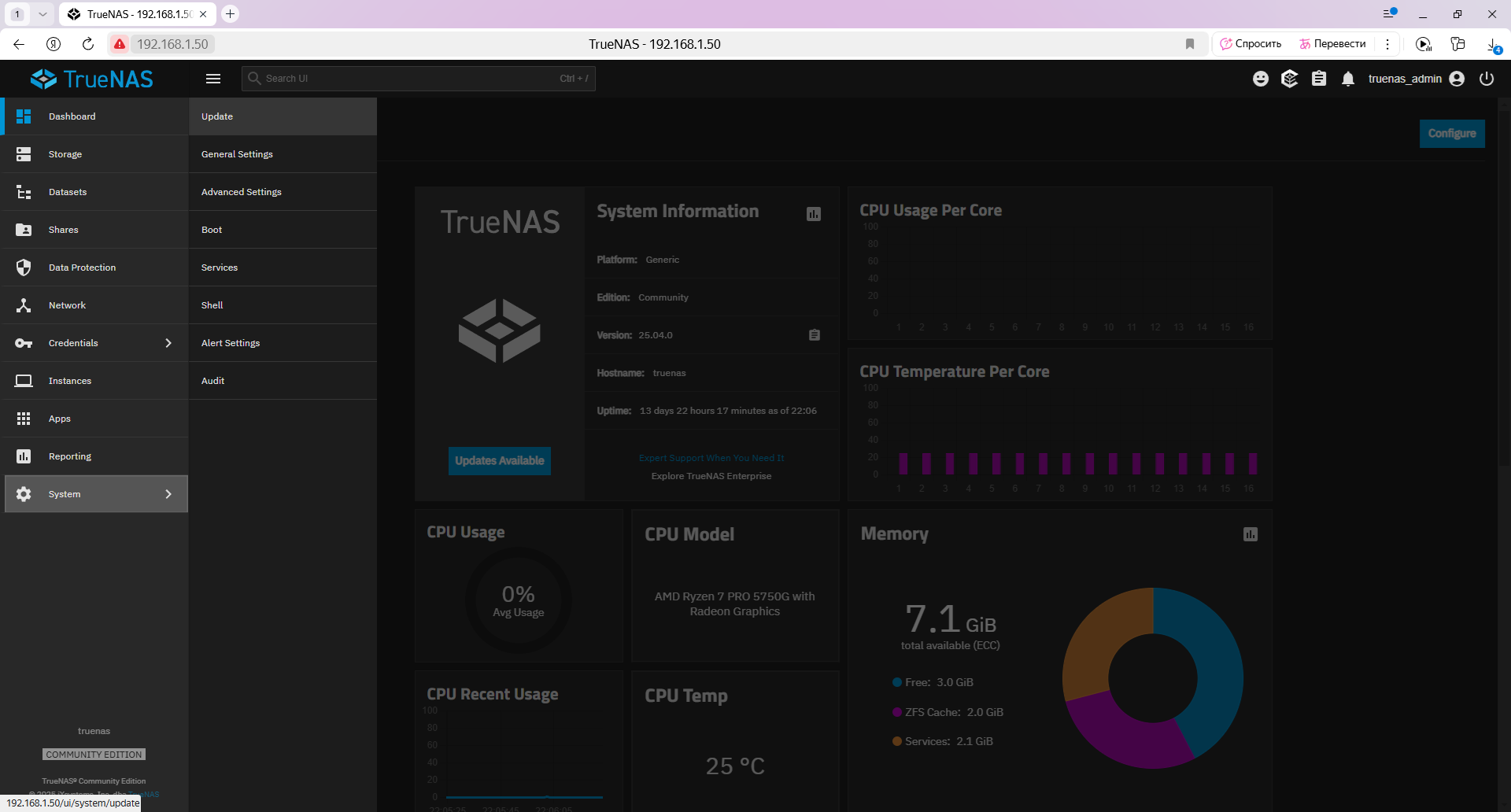1511x812 pixels.
Task: Follow Expert Support When You Need It link
Action: tap(711, 458)
